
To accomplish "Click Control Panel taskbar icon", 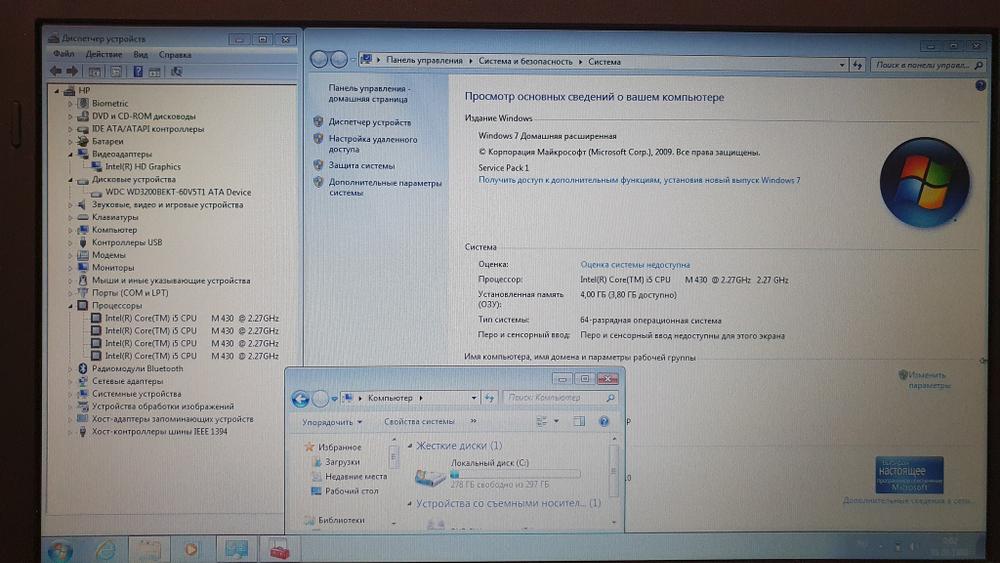I will pyautogui.click(x=236, y=550).
